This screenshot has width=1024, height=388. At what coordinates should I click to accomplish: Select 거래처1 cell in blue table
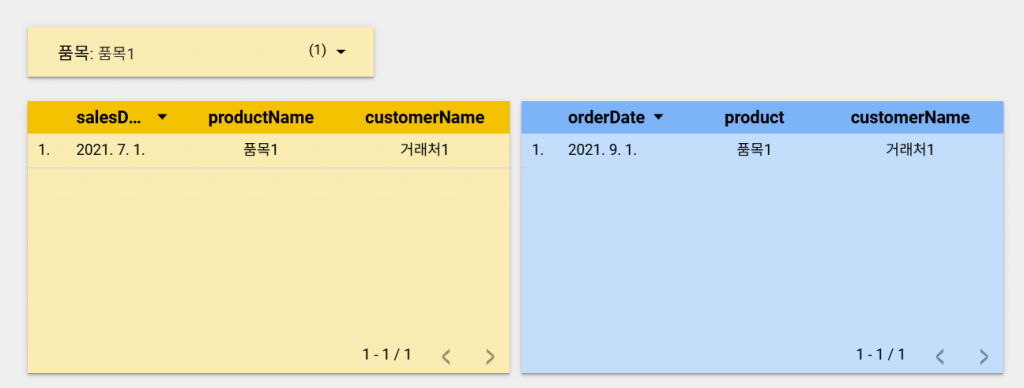coord(910,150)
